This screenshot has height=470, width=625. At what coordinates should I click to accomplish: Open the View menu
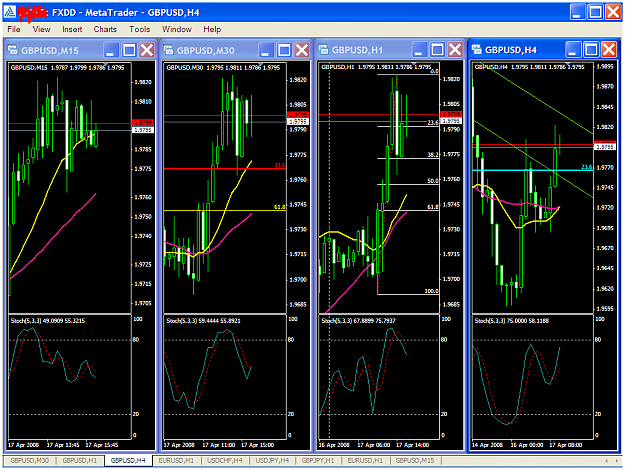tap(41, 29)
